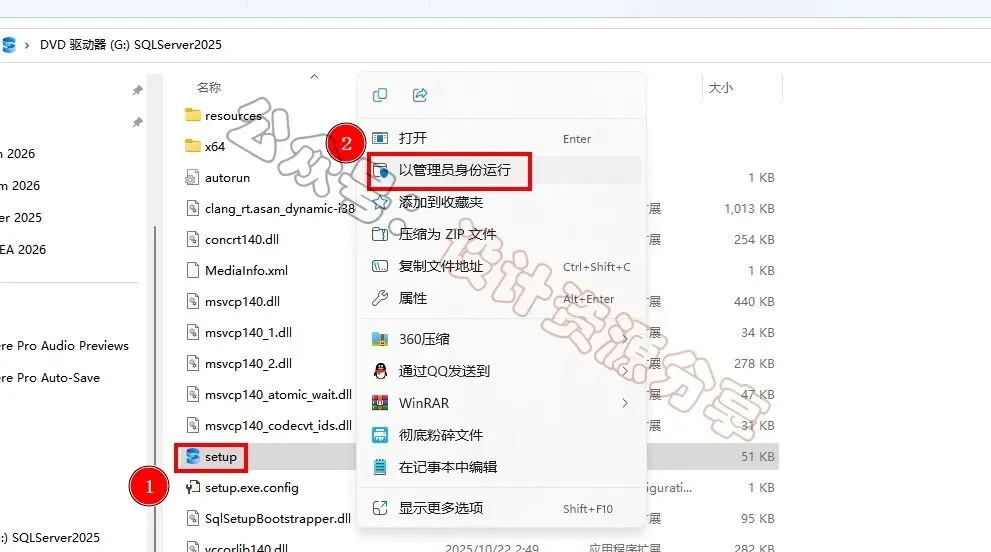Image resolution: width=991 pixels, height=552 pixels.
Task: Click the setup SQL Server icon
Action: click(193, 456)
